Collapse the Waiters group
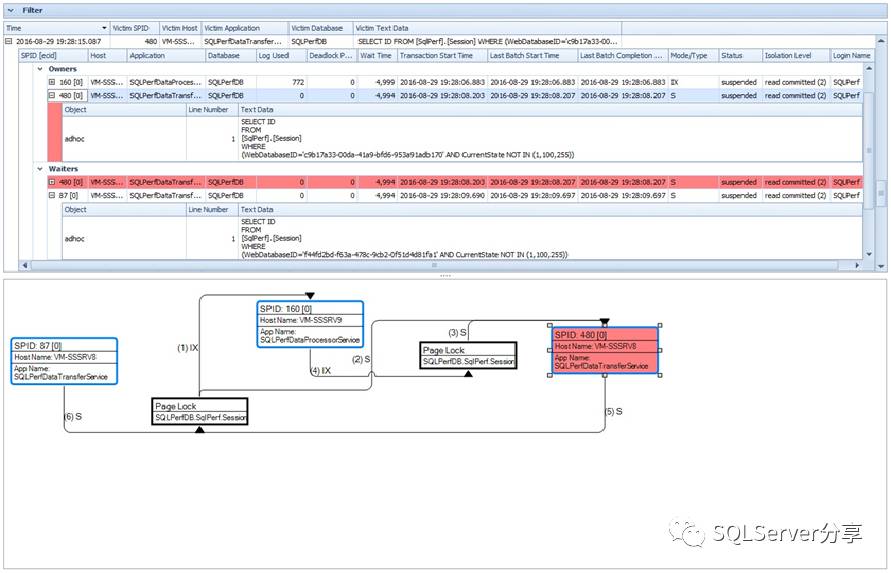The width and height of the screenshot is (891, 573). 40,169
